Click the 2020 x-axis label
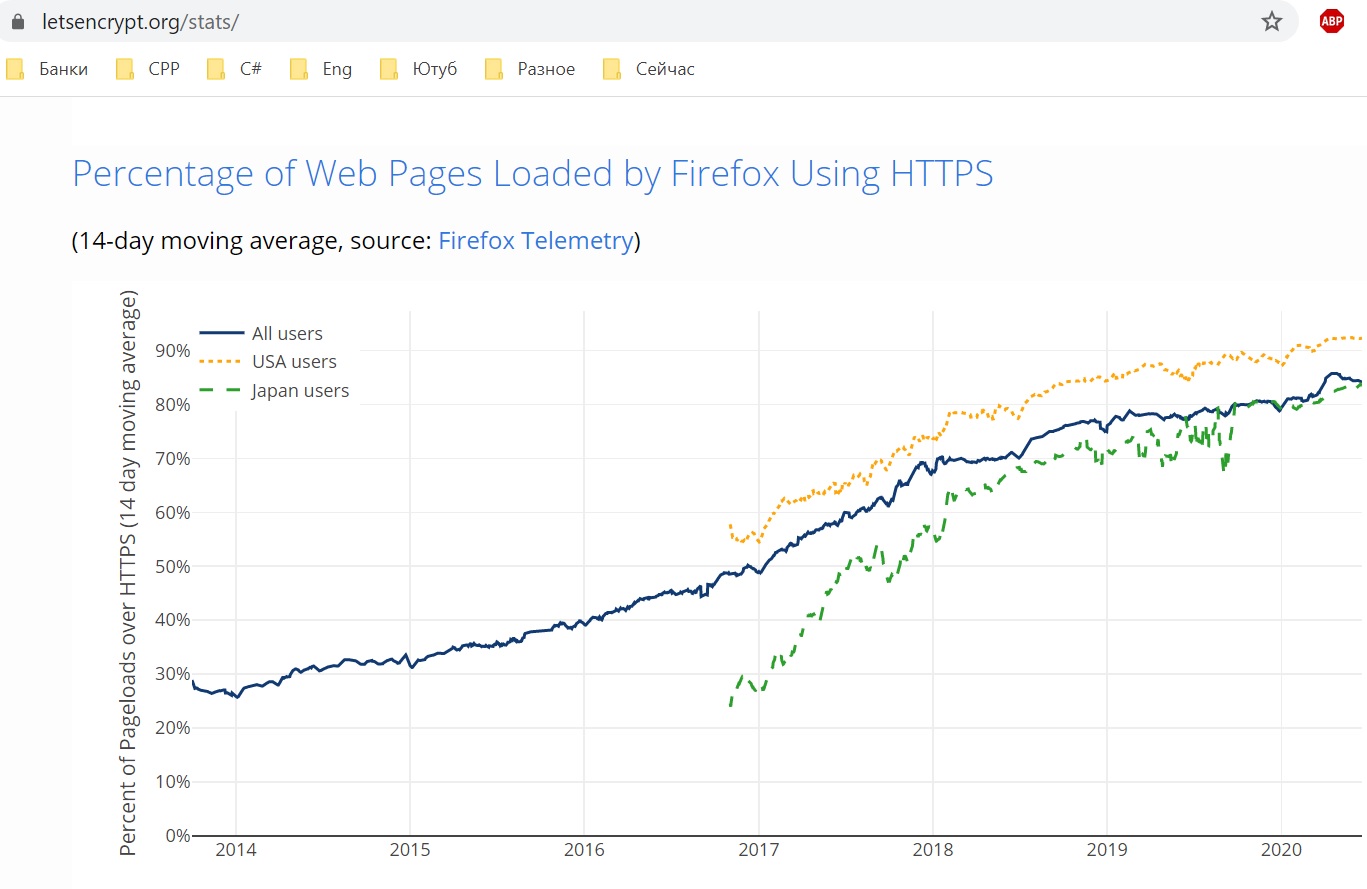The image size is (1367, 889). (1282, 850)
